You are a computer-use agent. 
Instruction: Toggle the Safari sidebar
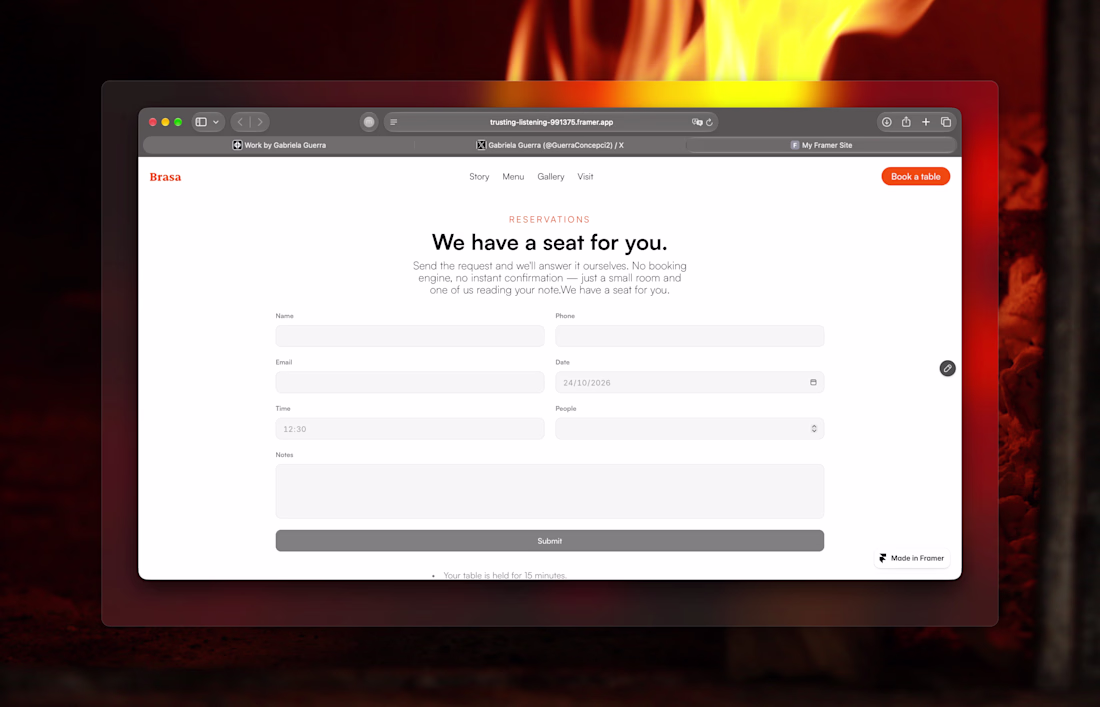(201, 122)
